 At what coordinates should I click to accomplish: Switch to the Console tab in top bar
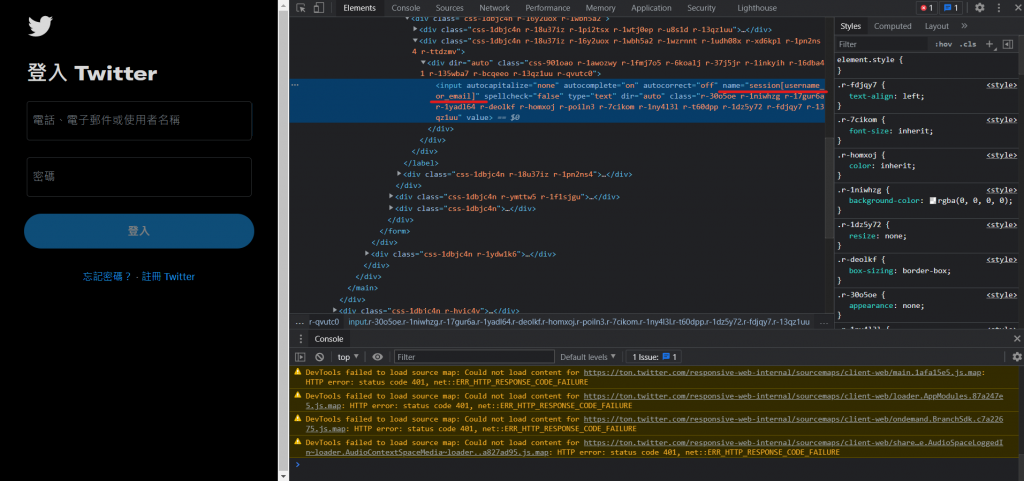point(406,8)
